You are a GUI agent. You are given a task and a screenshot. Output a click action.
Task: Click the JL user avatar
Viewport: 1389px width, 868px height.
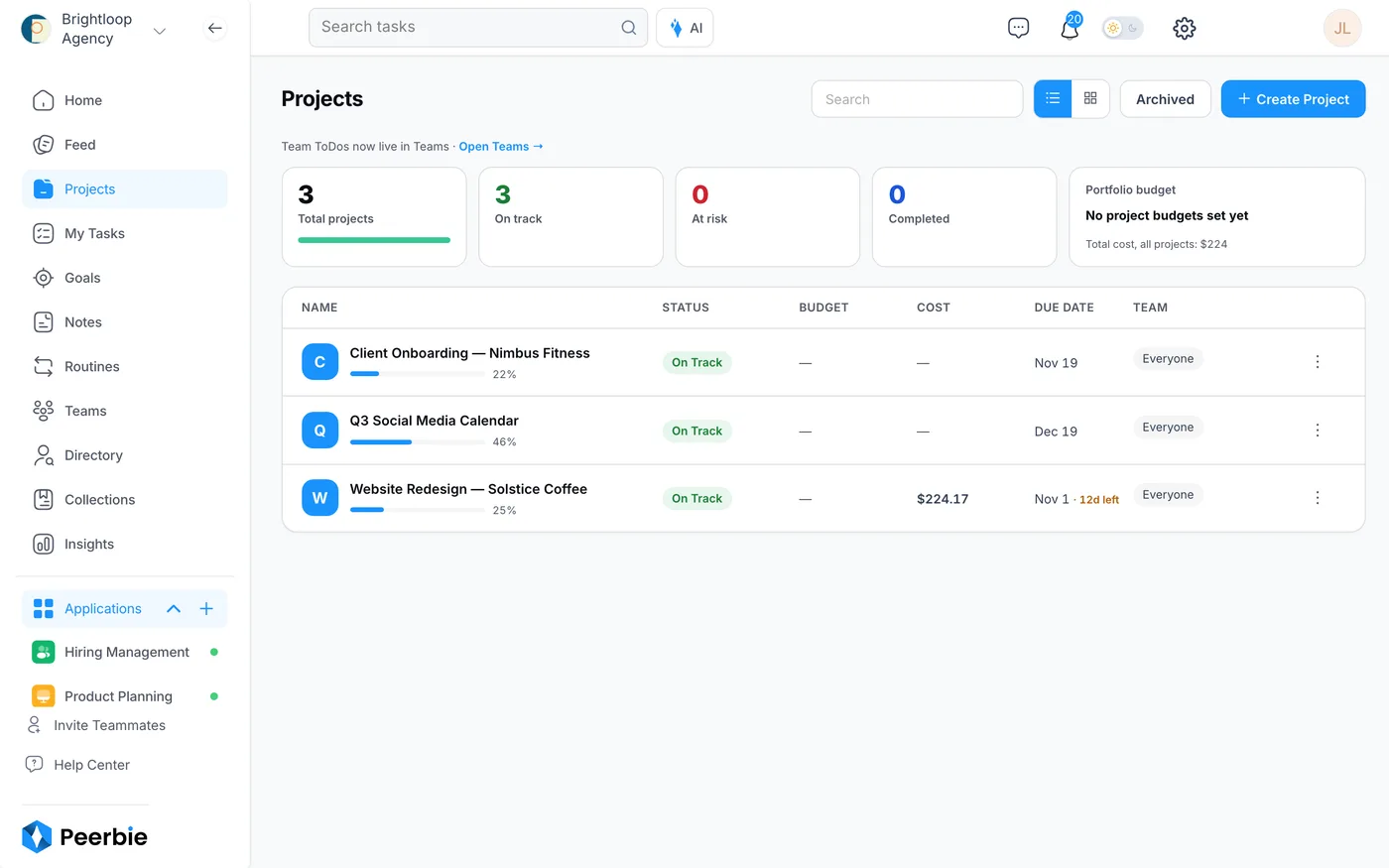[x=1341, y=28]
